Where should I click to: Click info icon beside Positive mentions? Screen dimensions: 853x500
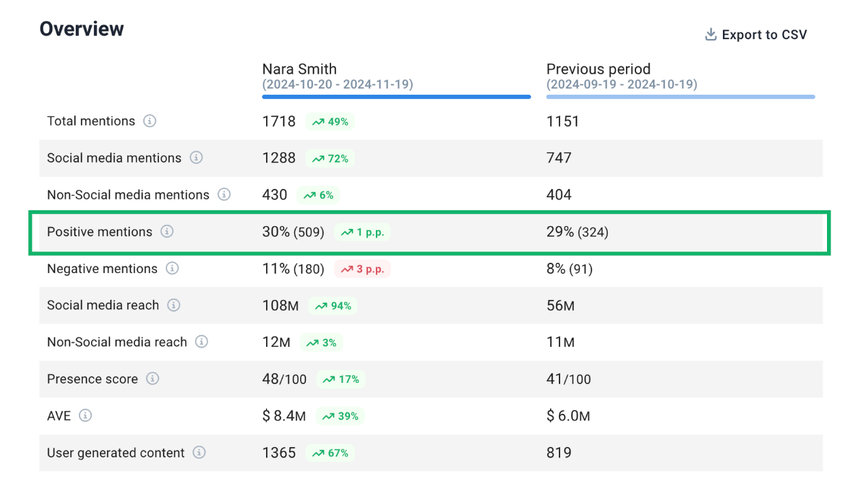tap(167, 231)
